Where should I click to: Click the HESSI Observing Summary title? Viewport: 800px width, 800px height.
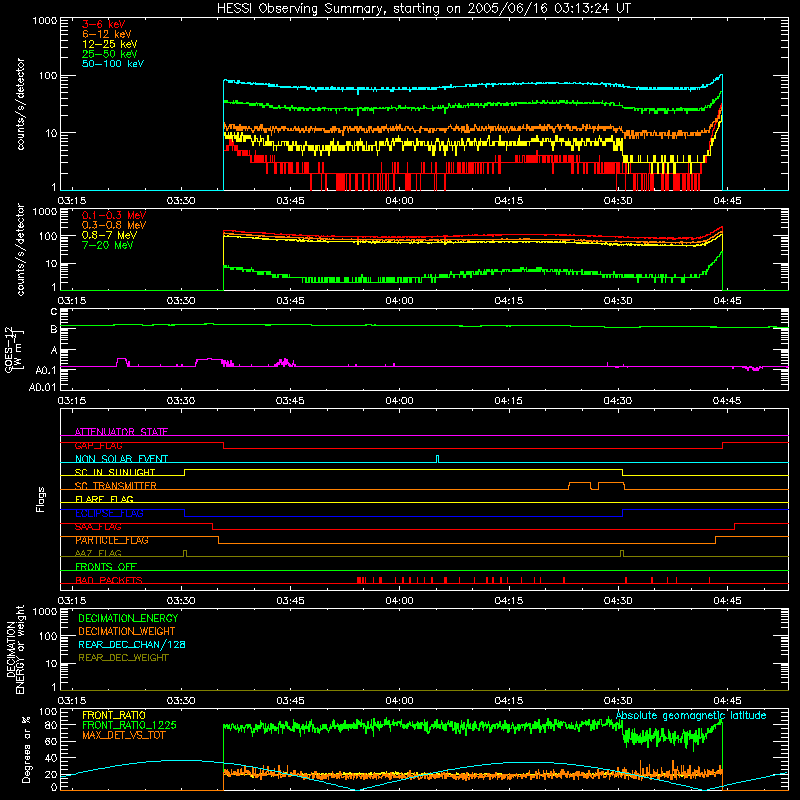coord(423,9)
